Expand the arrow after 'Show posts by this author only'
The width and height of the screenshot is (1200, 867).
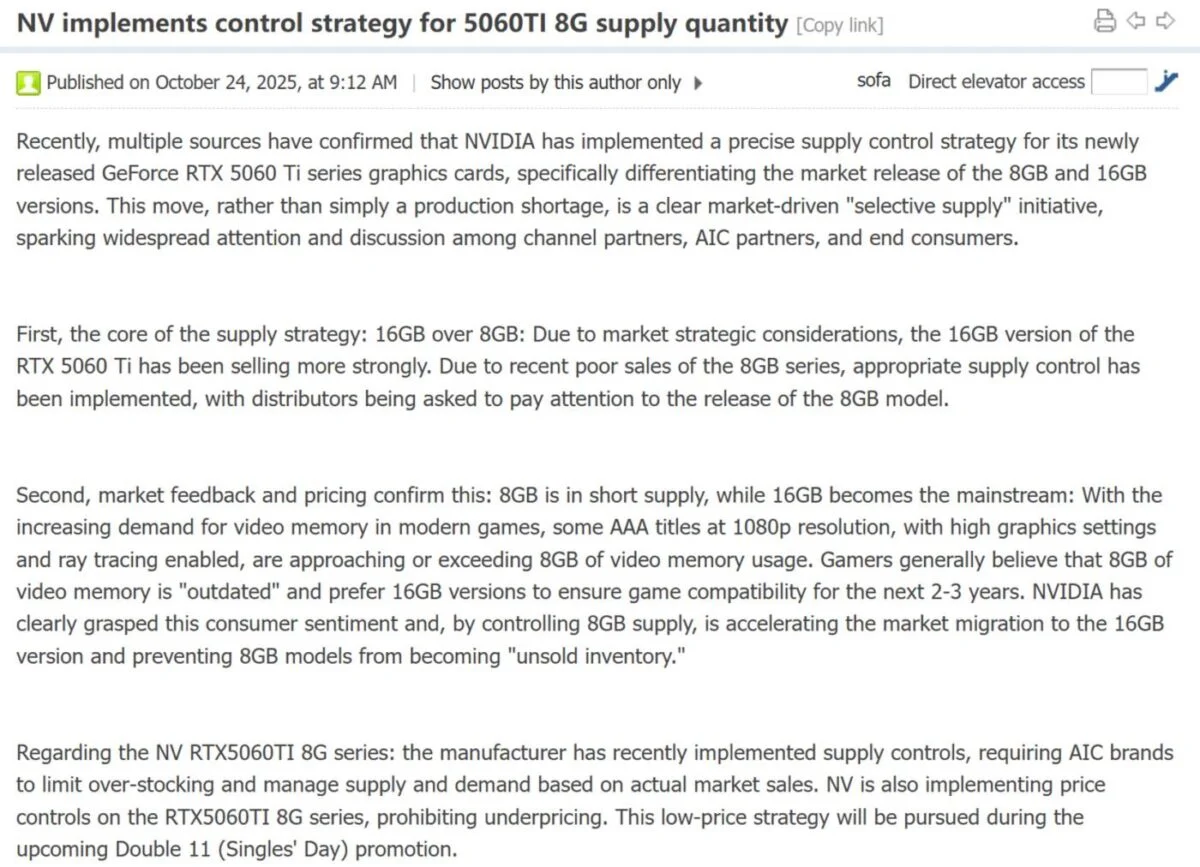click(700, 83)
